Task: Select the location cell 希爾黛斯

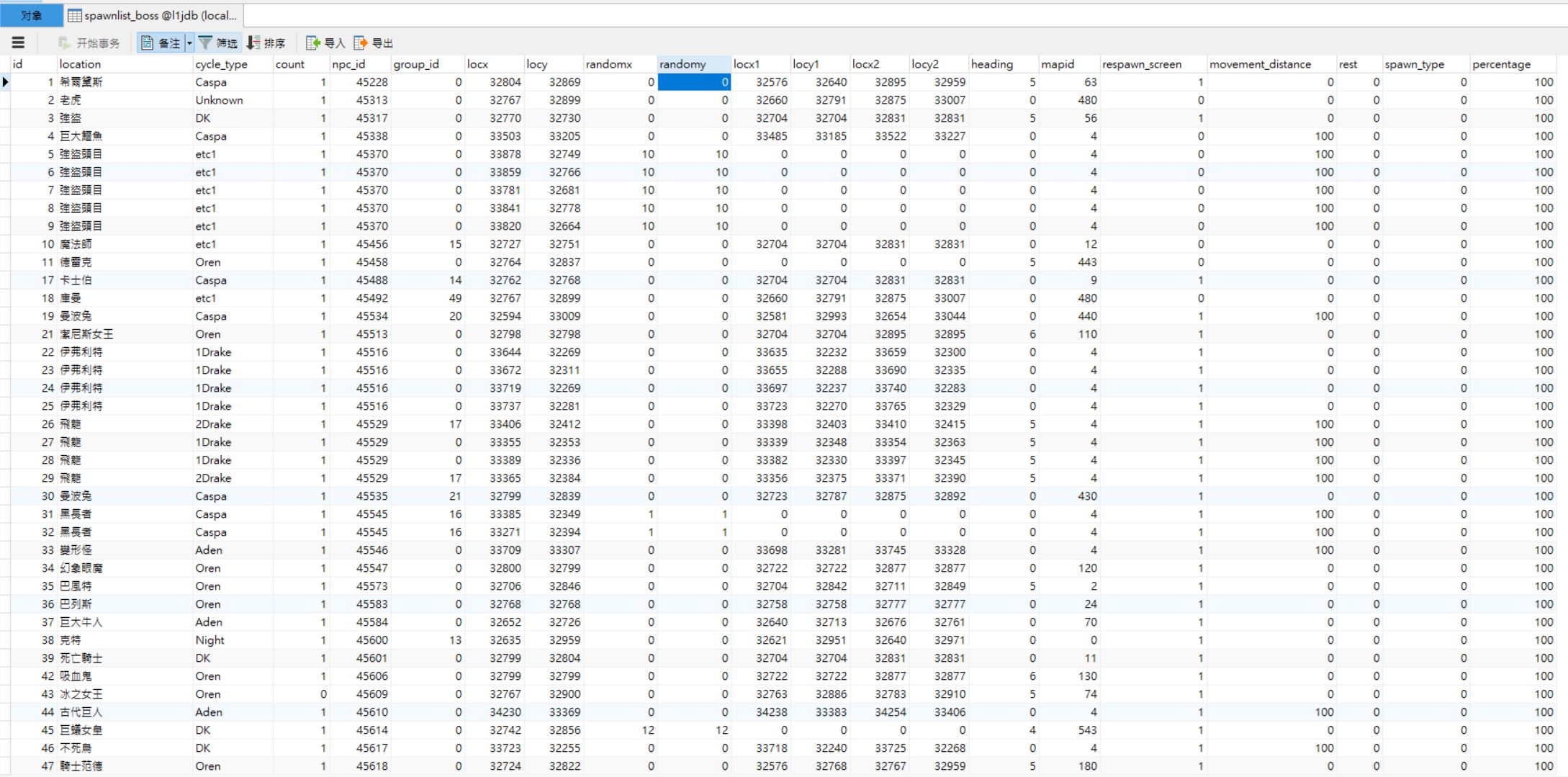Action: pos(125,82)
